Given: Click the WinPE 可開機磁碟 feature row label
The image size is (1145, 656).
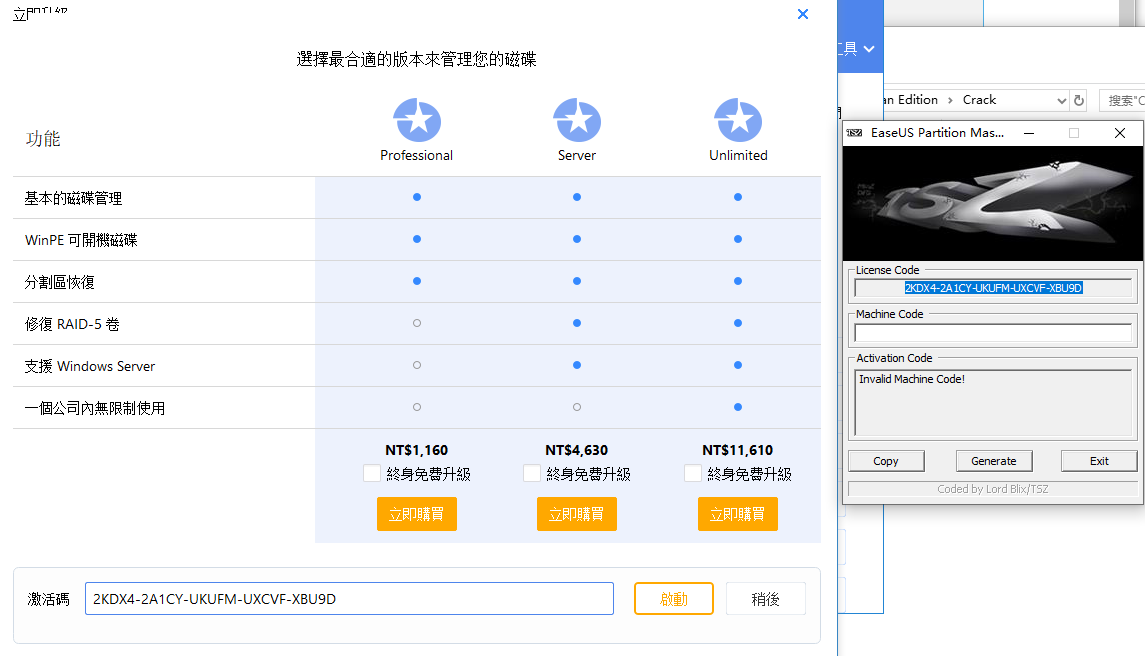Looking at the screenshot, I should pyautogui.click(x=81, y=240).
